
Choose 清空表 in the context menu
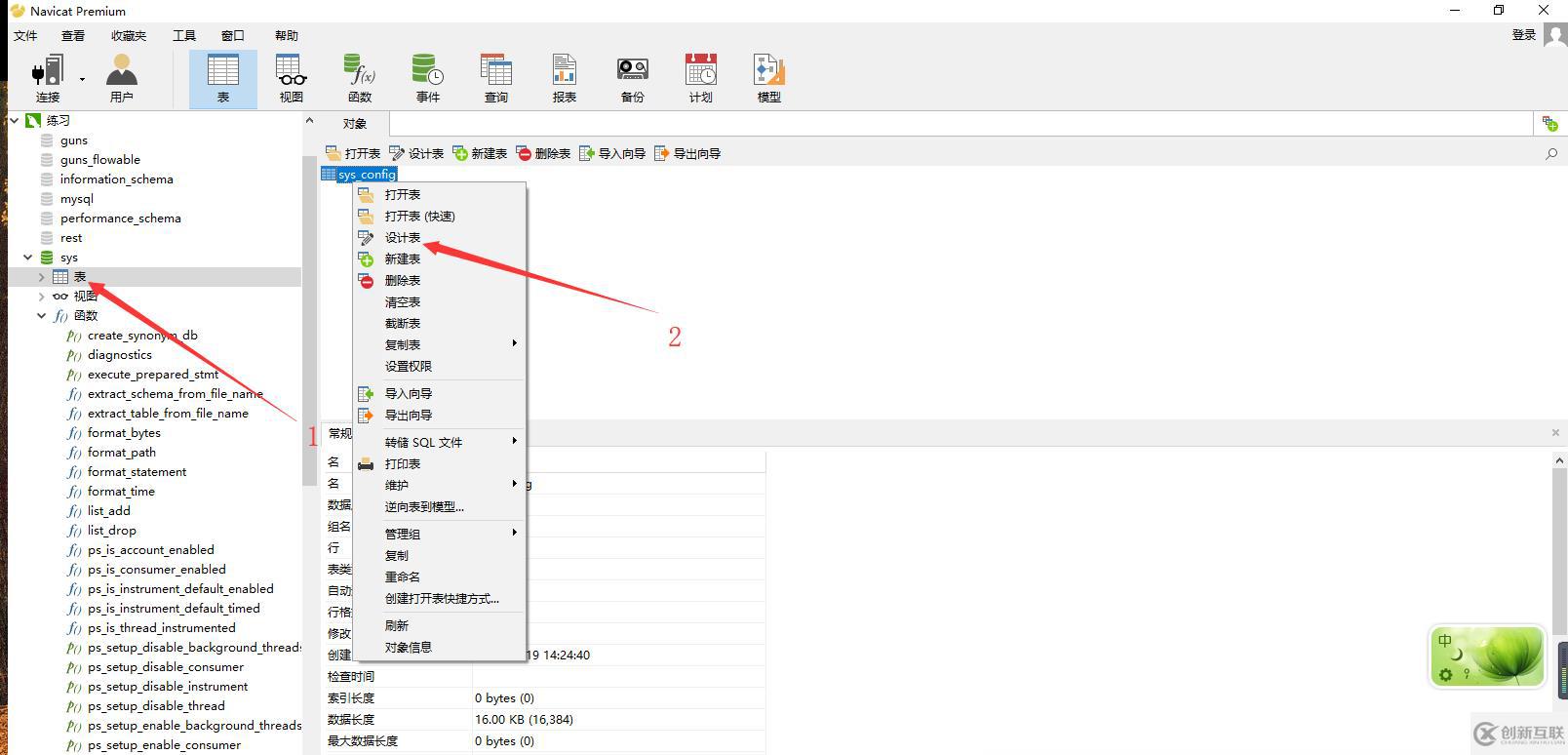point(439,302)
